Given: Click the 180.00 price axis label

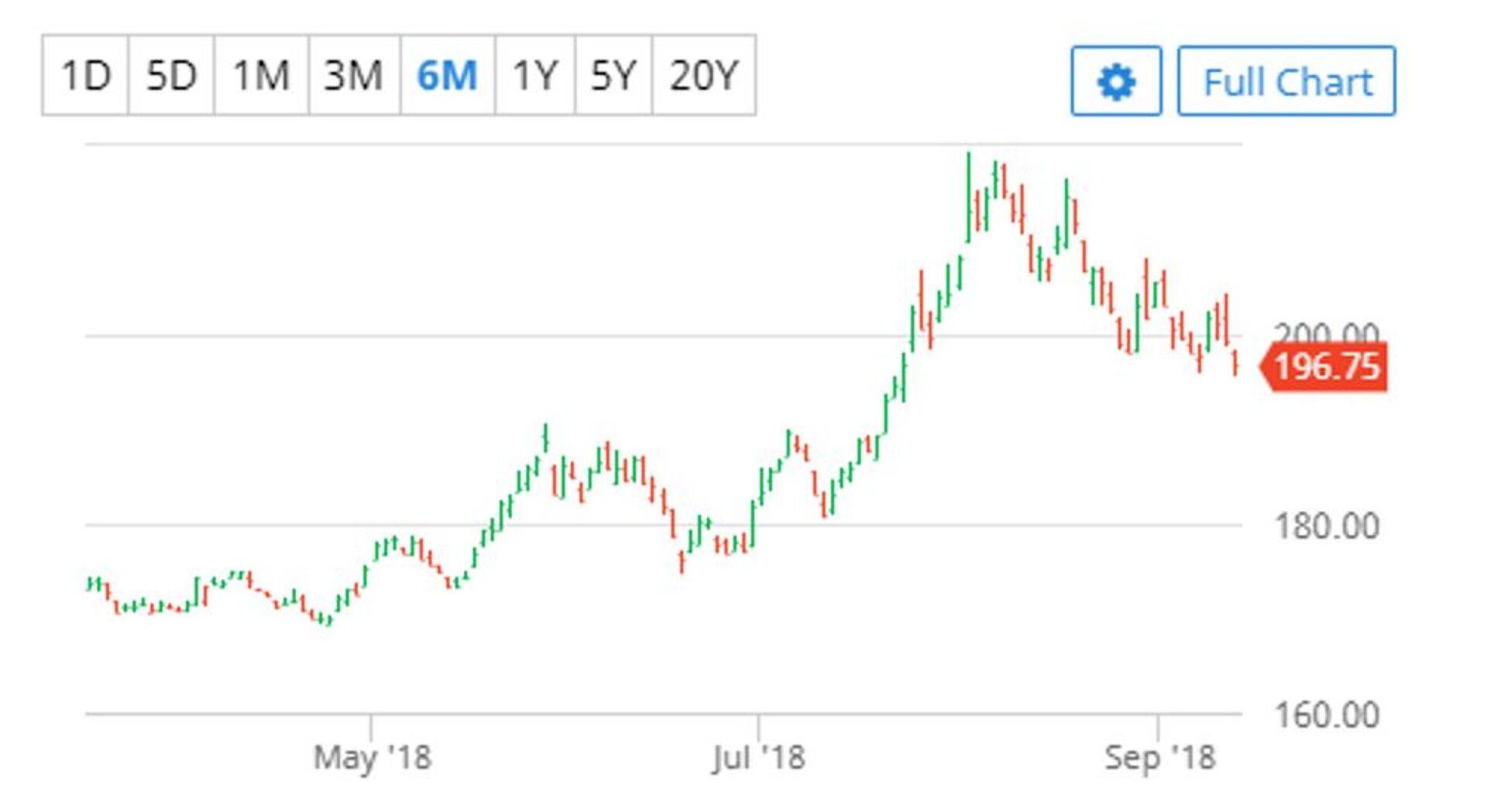Looking at the screenshot, I should point(1326,526).
